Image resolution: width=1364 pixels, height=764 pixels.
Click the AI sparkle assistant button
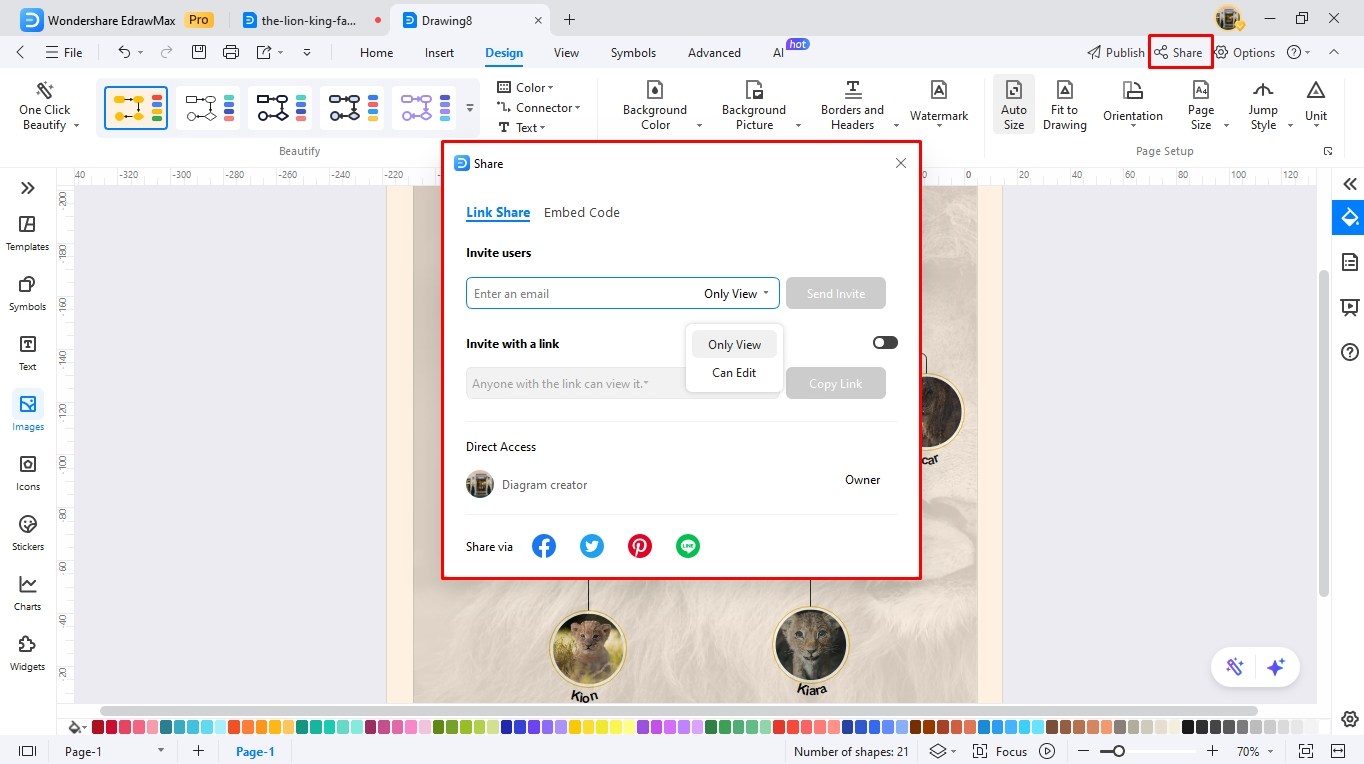coord(1275,667)
